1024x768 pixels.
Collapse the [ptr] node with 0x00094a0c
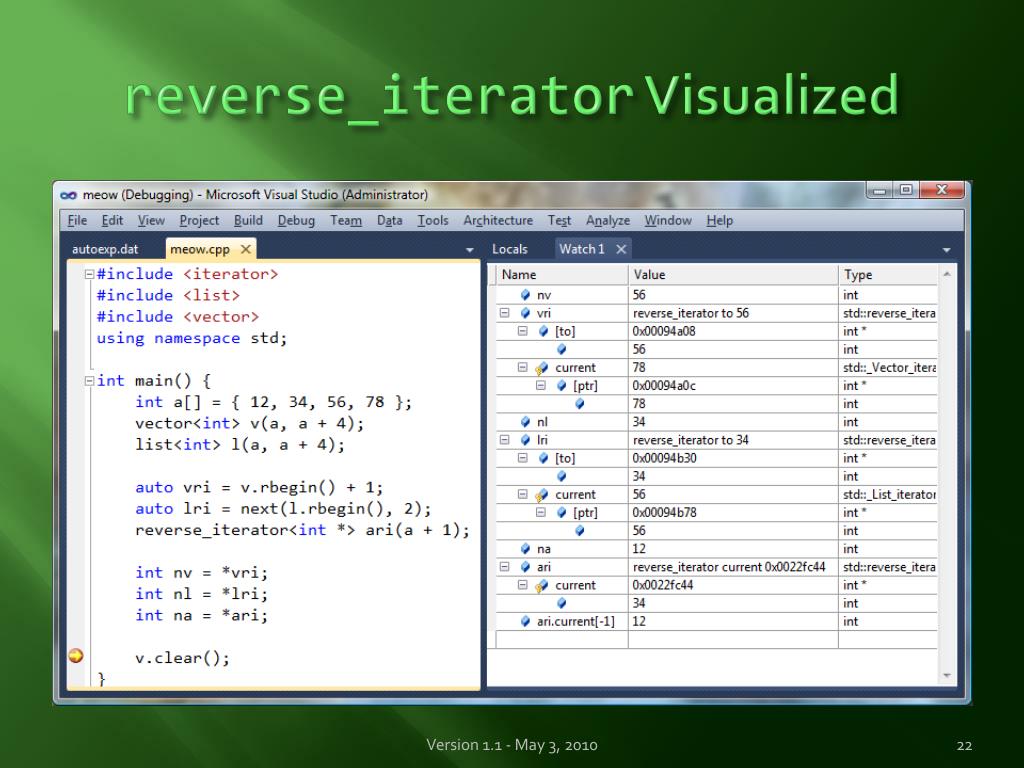541,385
